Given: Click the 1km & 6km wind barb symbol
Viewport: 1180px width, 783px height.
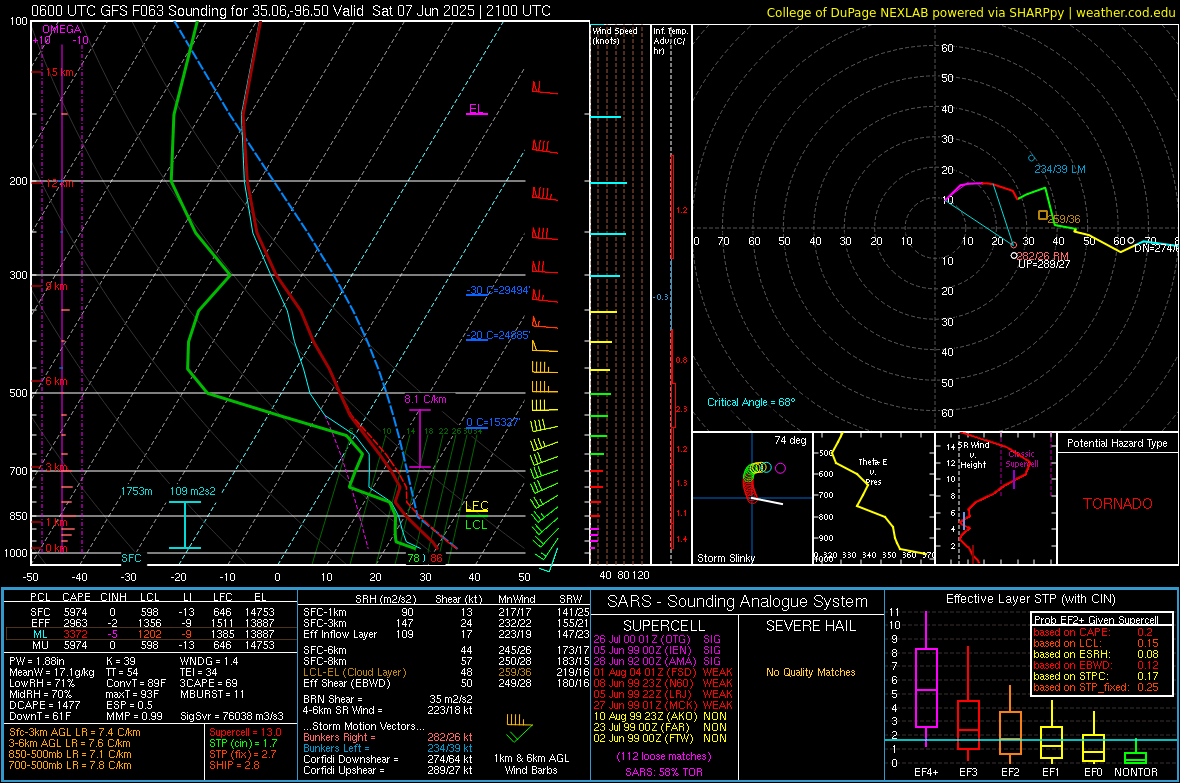Looking at the screenshot, I should point(519,726).
